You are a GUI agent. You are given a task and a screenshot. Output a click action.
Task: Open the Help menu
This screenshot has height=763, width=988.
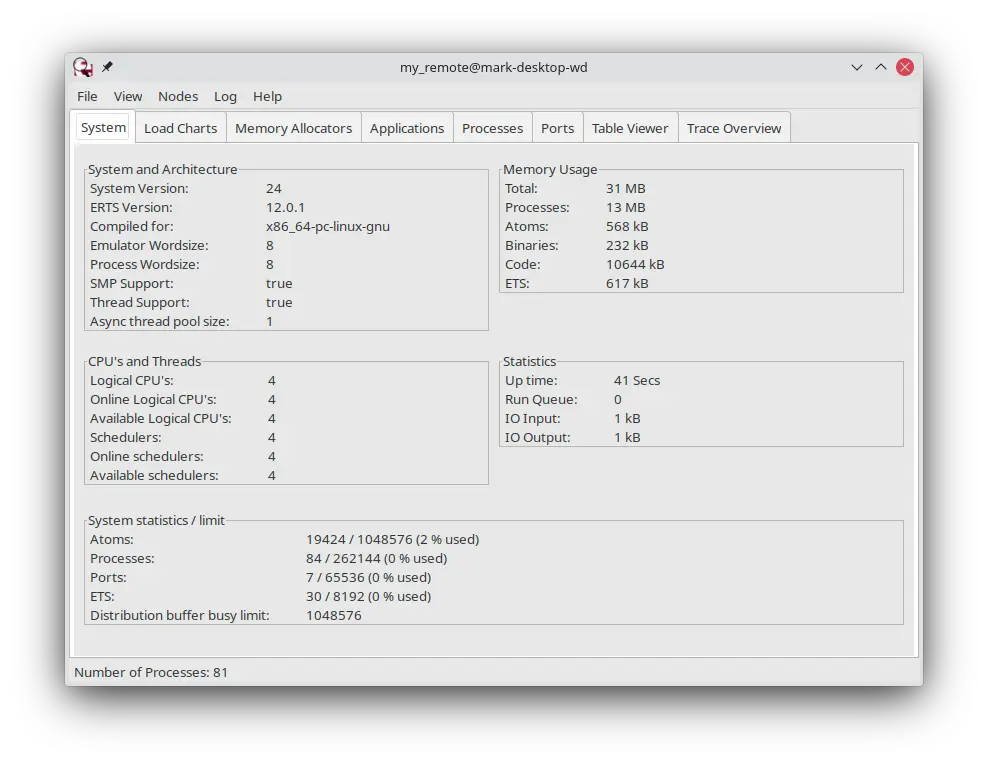point(267,96)
